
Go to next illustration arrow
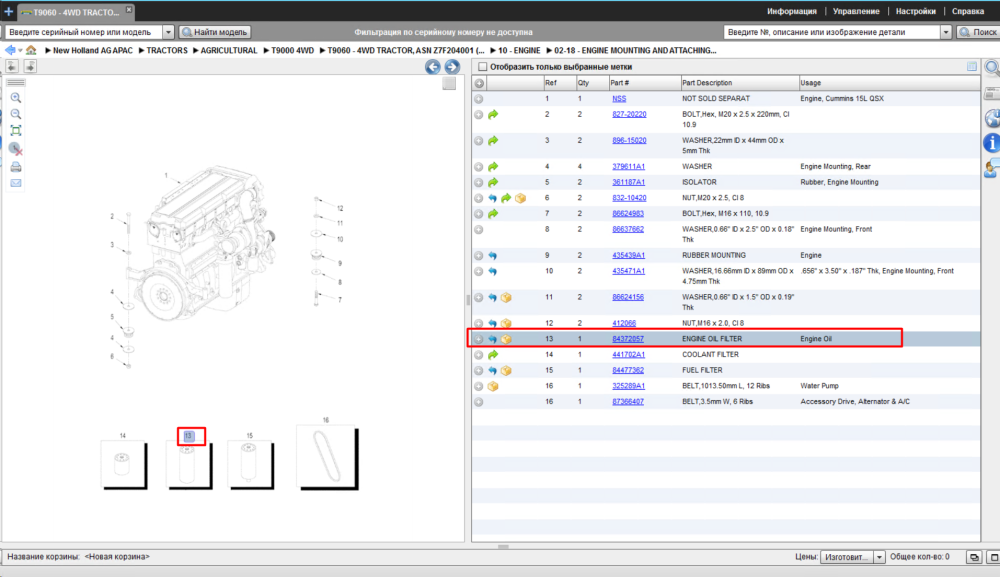[x=452, y=67]
